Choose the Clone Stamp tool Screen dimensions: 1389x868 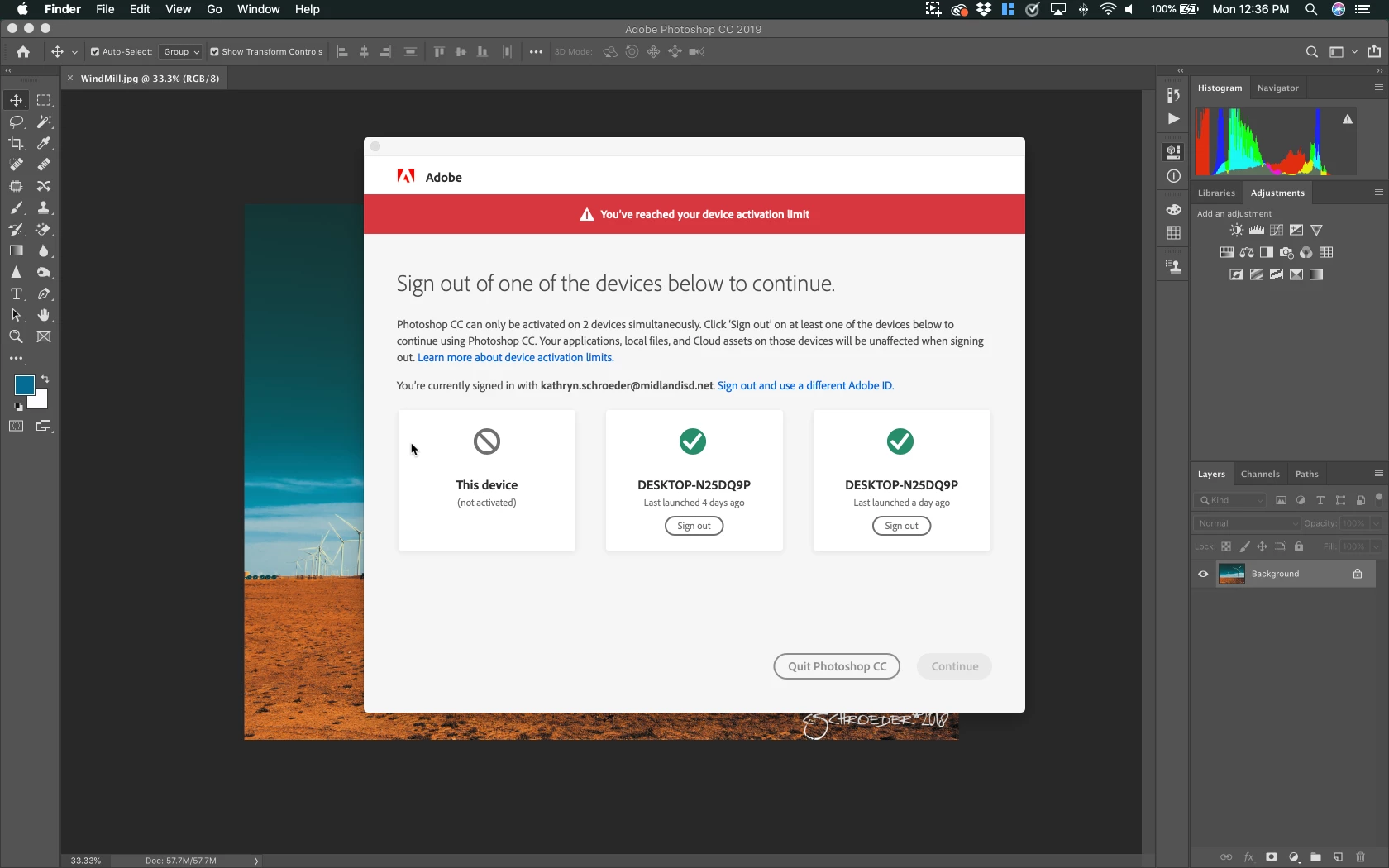point(44,207)
